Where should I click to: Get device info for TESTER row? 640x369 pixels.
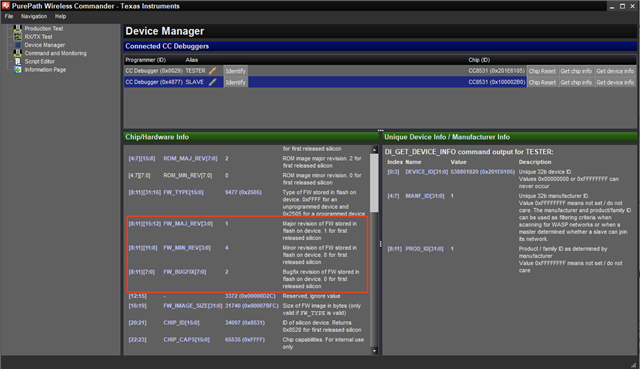coord(615,71)
